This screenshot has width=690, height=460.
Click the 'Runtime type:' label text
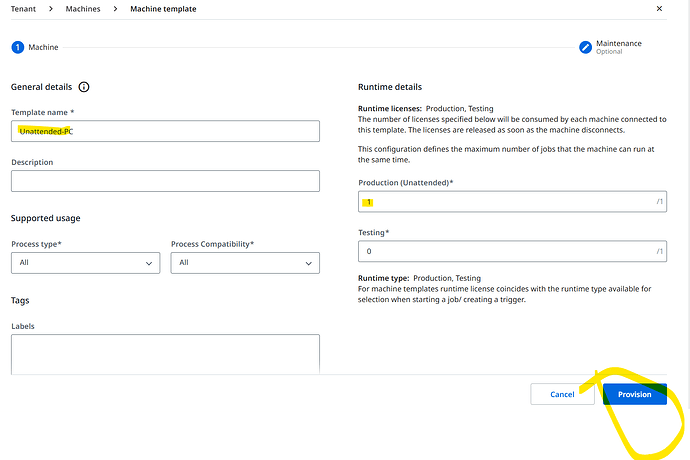384,278
